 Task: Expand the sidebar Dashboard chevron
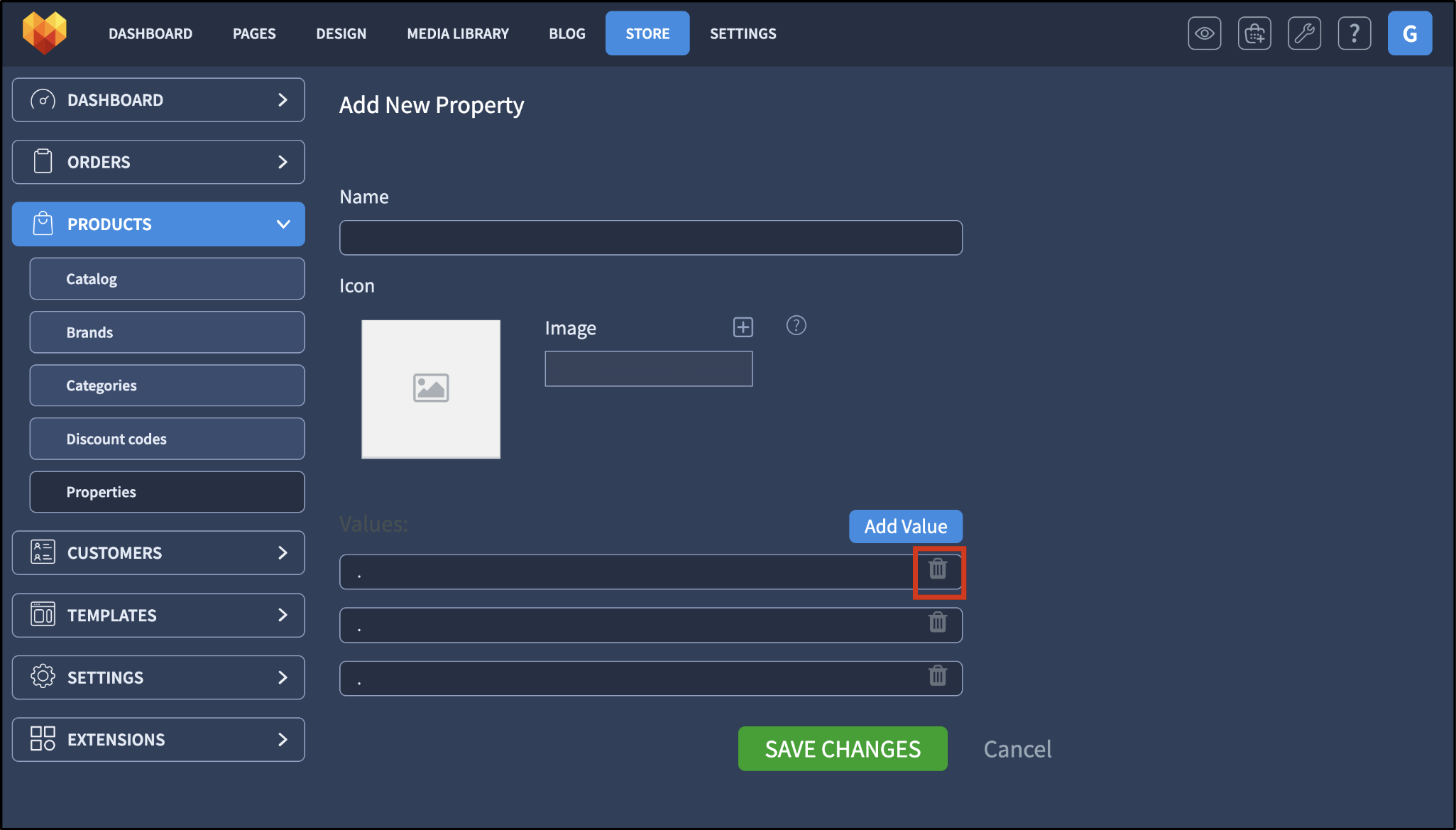click(283, 100)
